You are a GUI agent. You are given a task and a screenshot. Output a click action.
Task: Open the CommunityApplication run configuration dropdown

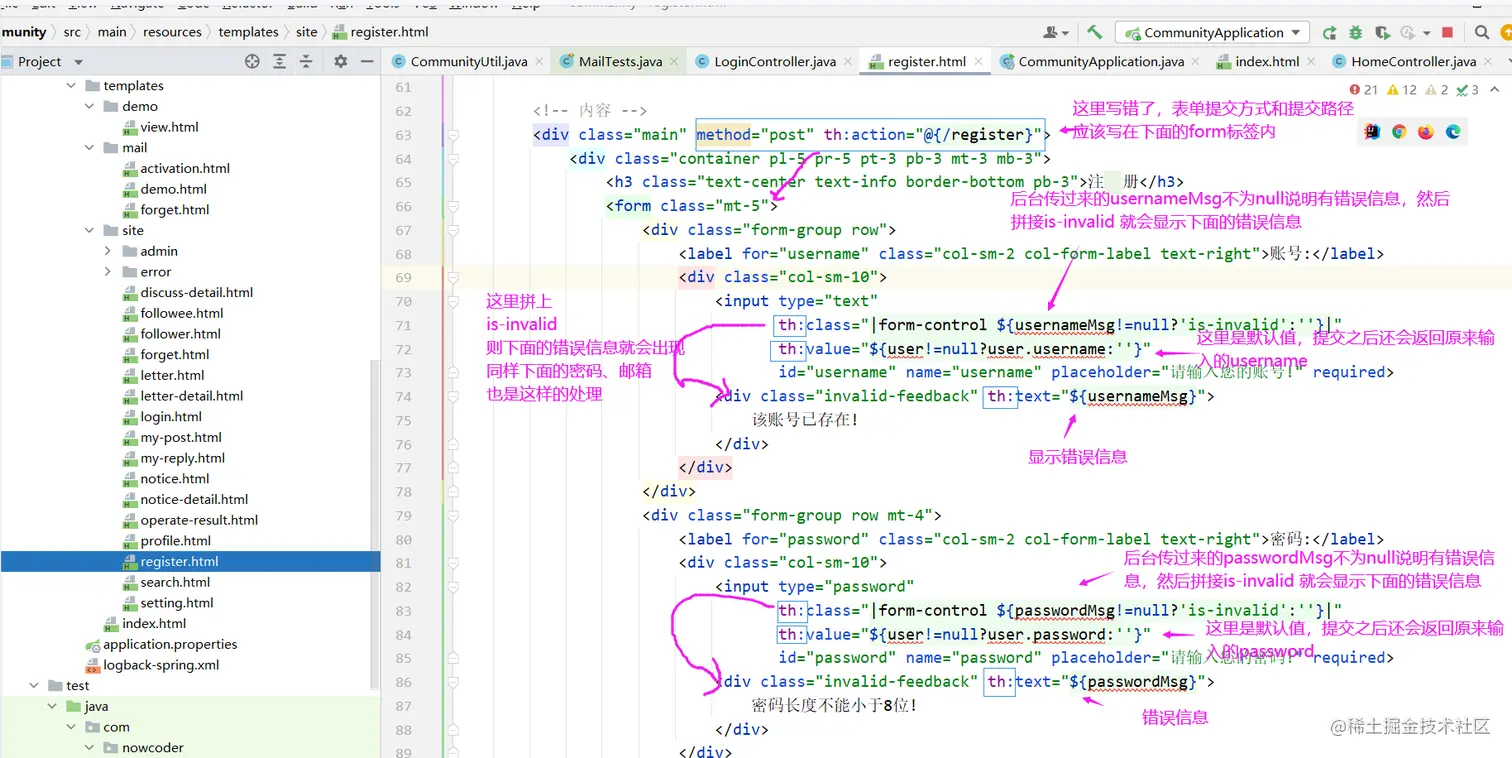click(x=1212, y=32)
